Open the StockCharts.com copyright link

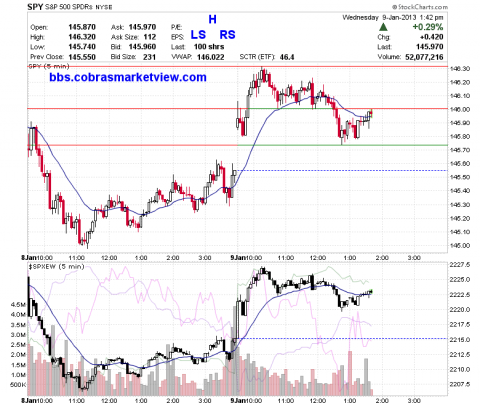coord(420,7)
